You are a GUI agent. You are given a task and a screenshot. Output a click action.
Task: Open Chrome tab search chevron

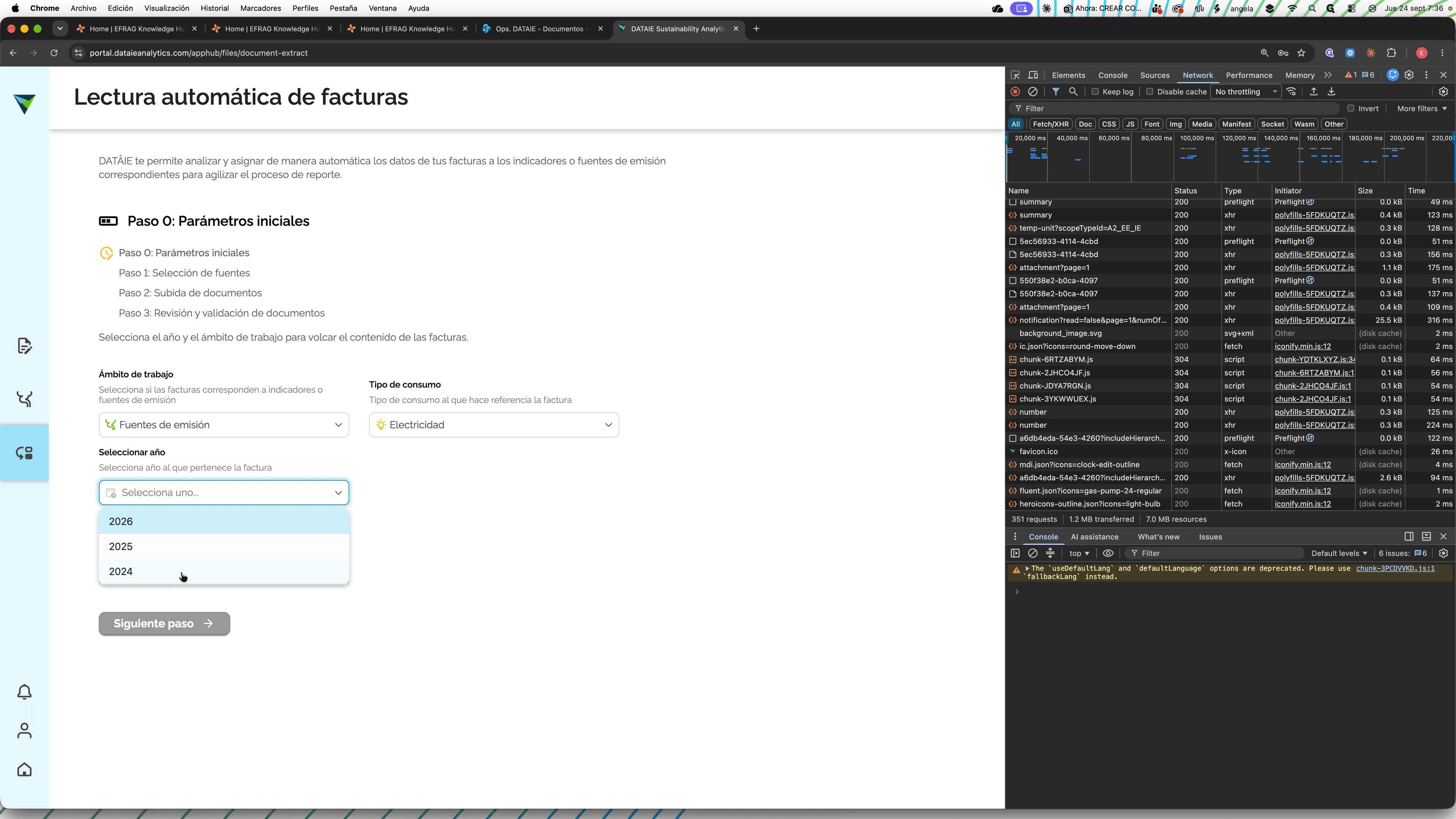[x=60, y=28]
